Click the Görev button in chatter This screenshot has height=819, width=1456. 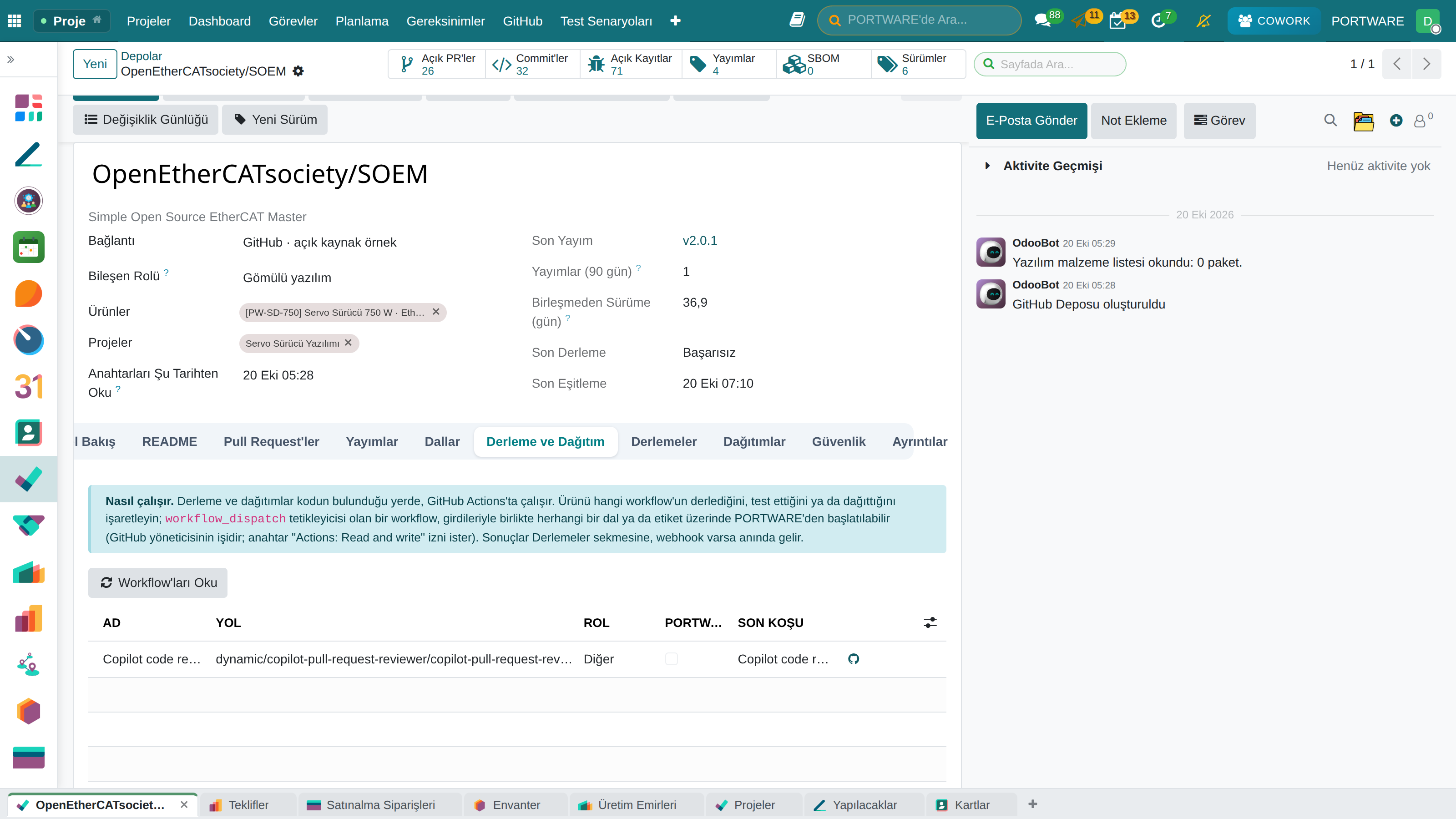1220,121
